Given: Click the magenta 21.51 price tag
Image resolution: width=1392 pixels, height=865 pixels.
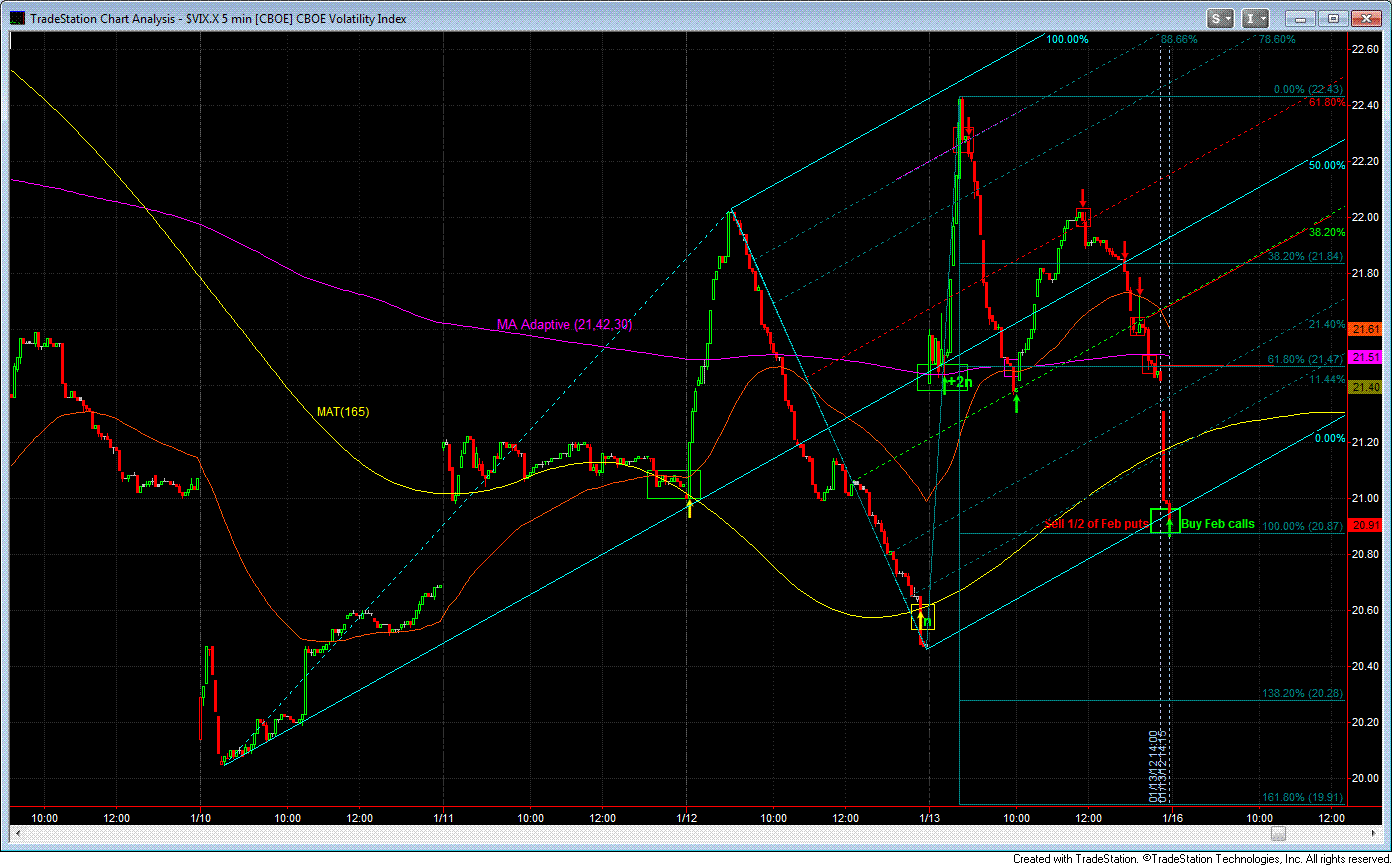Looking at the screenshot, I should [1365, 357].
